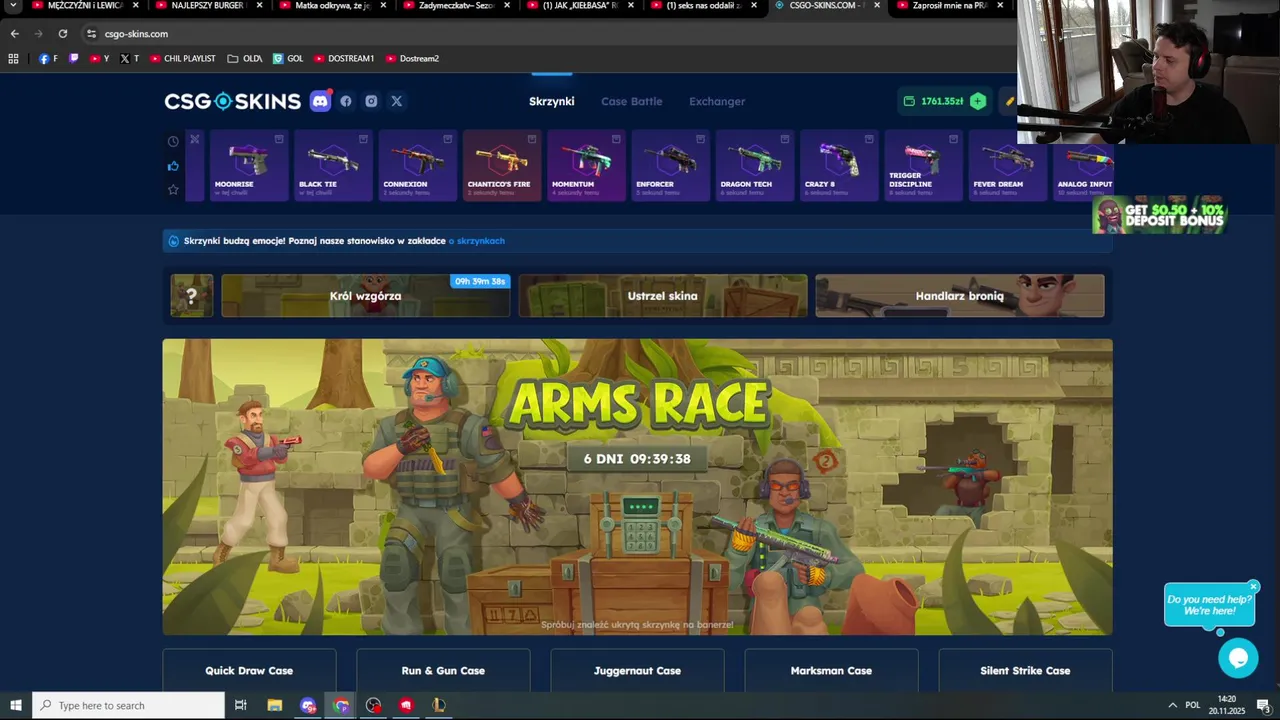Screen dimensions: 1280x720
Task: Open the GOL bookmark
Action: click(288, 58)
